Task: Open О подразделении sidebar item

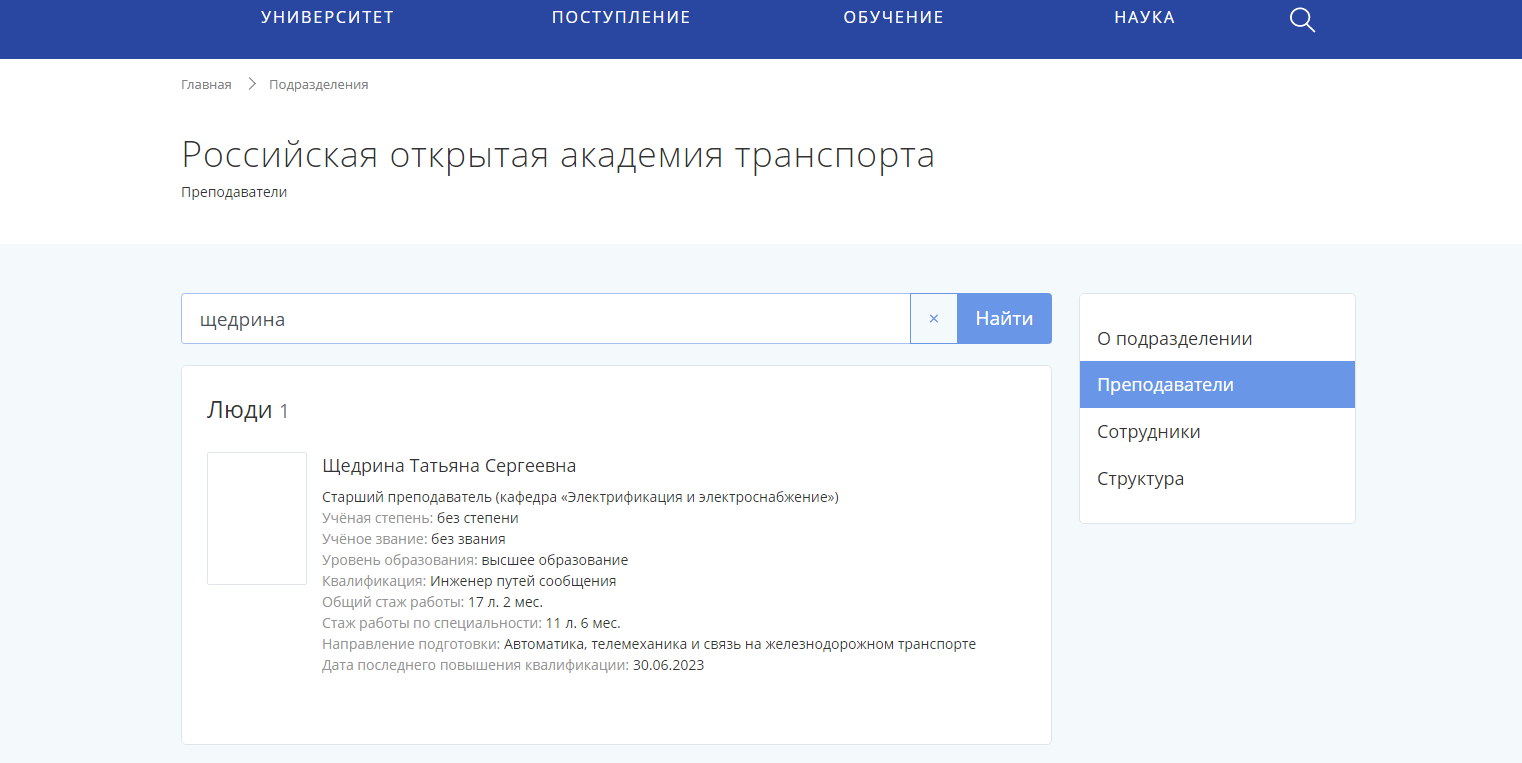Action: click(1217, 338)
